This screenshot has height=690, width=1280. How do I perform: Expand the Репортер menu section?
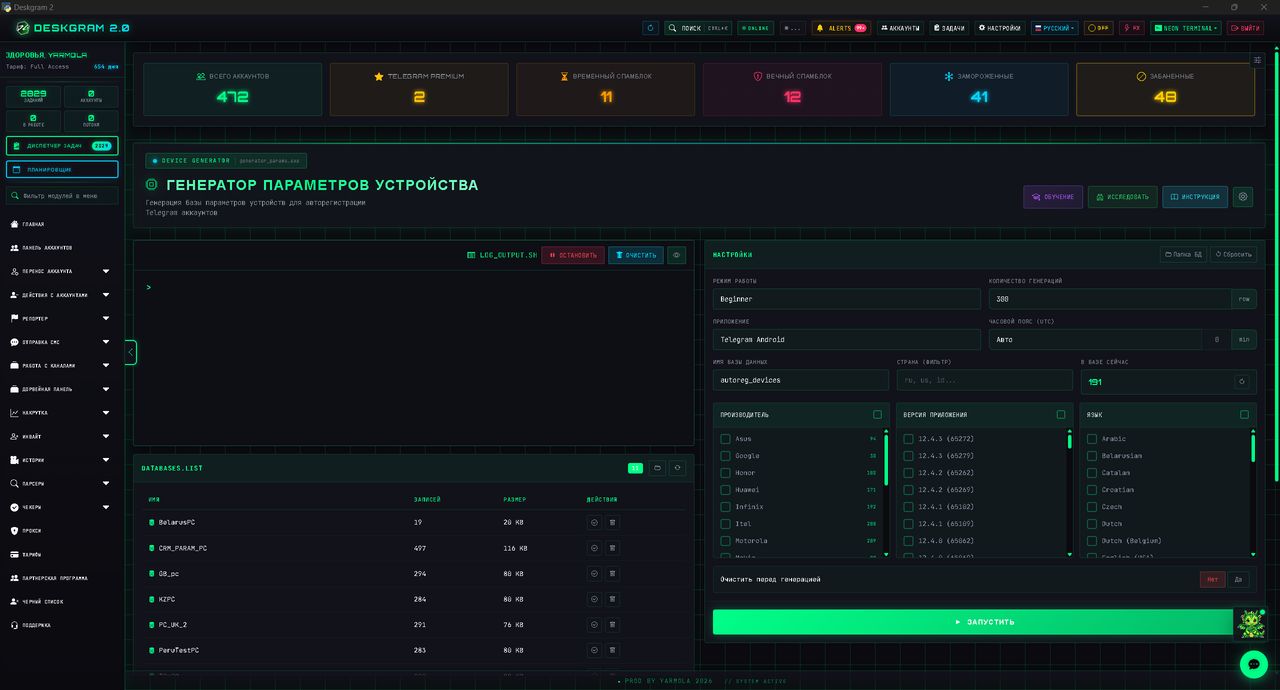(62, 318)
